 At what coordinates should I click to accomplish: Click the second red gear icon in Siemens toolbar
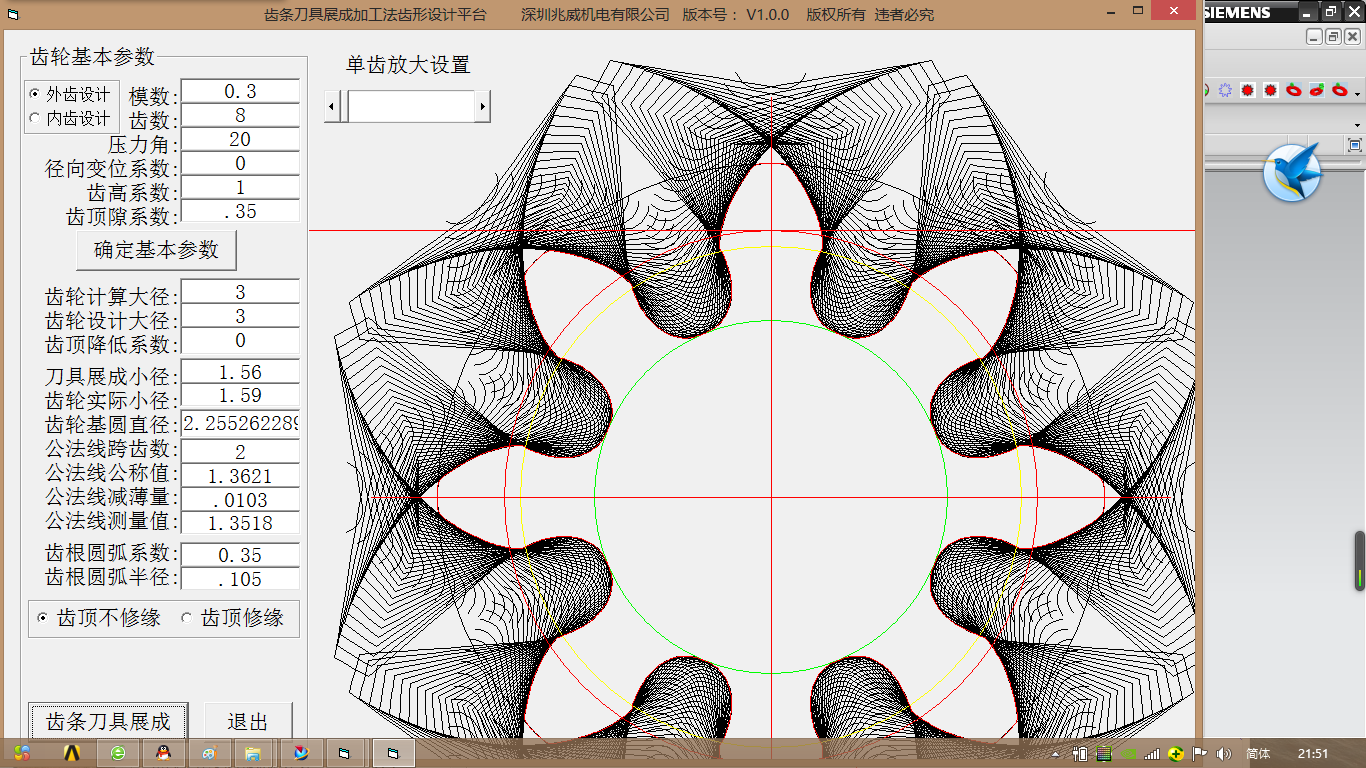(1271, 90)
